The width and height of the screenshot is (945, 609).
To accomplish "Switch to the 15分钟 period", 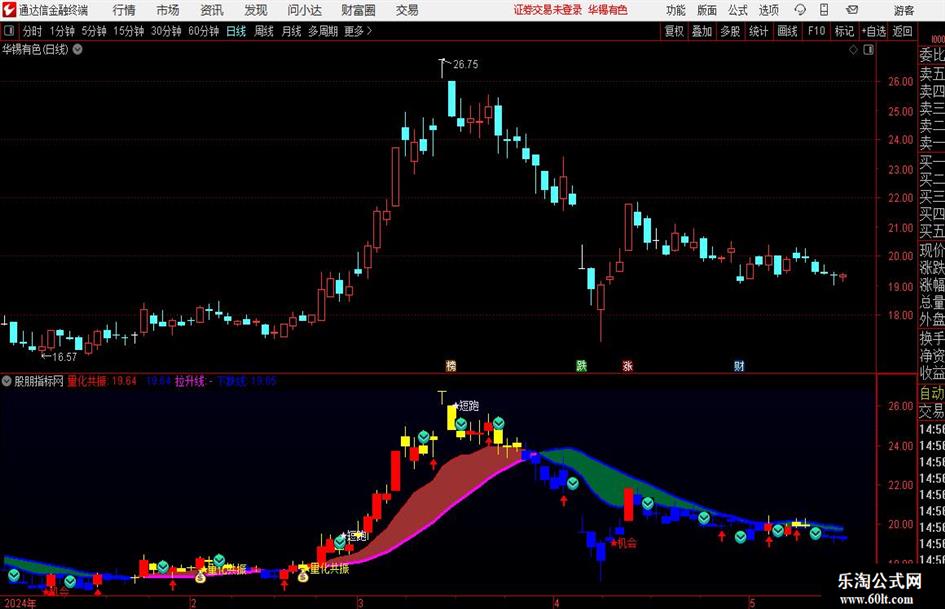I will click(x=128, y=31).
